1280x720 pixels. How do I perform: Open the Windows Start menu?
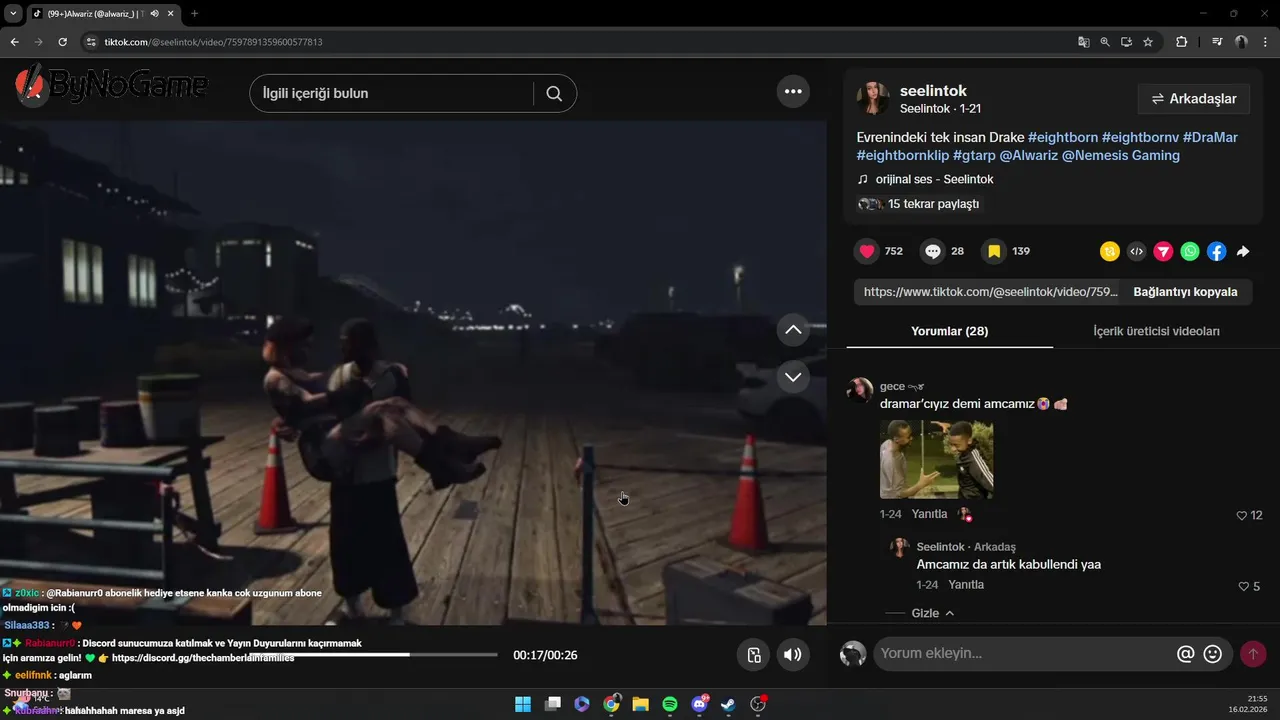tap(522, 704)
